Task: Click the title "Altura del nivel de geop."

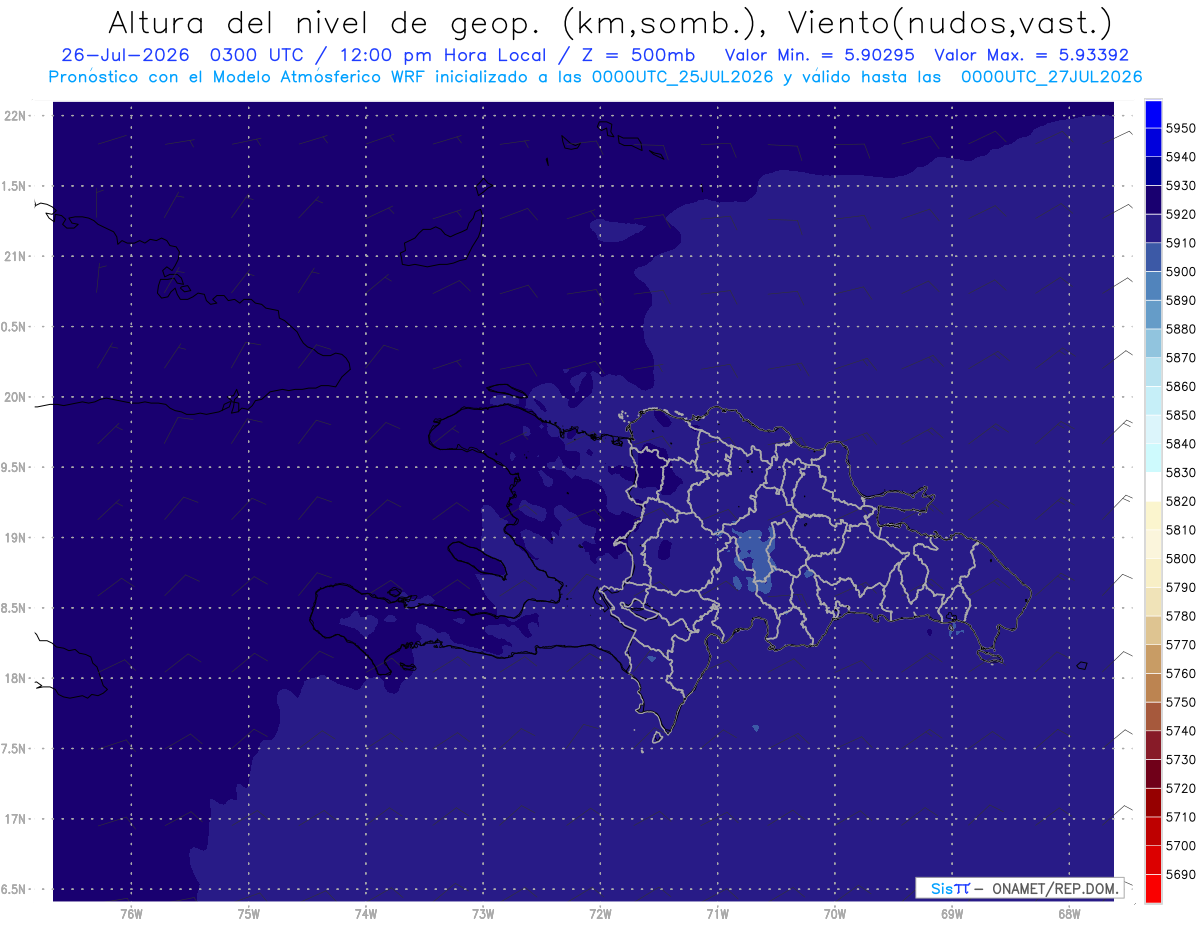Action: click(x=325, y=22)
